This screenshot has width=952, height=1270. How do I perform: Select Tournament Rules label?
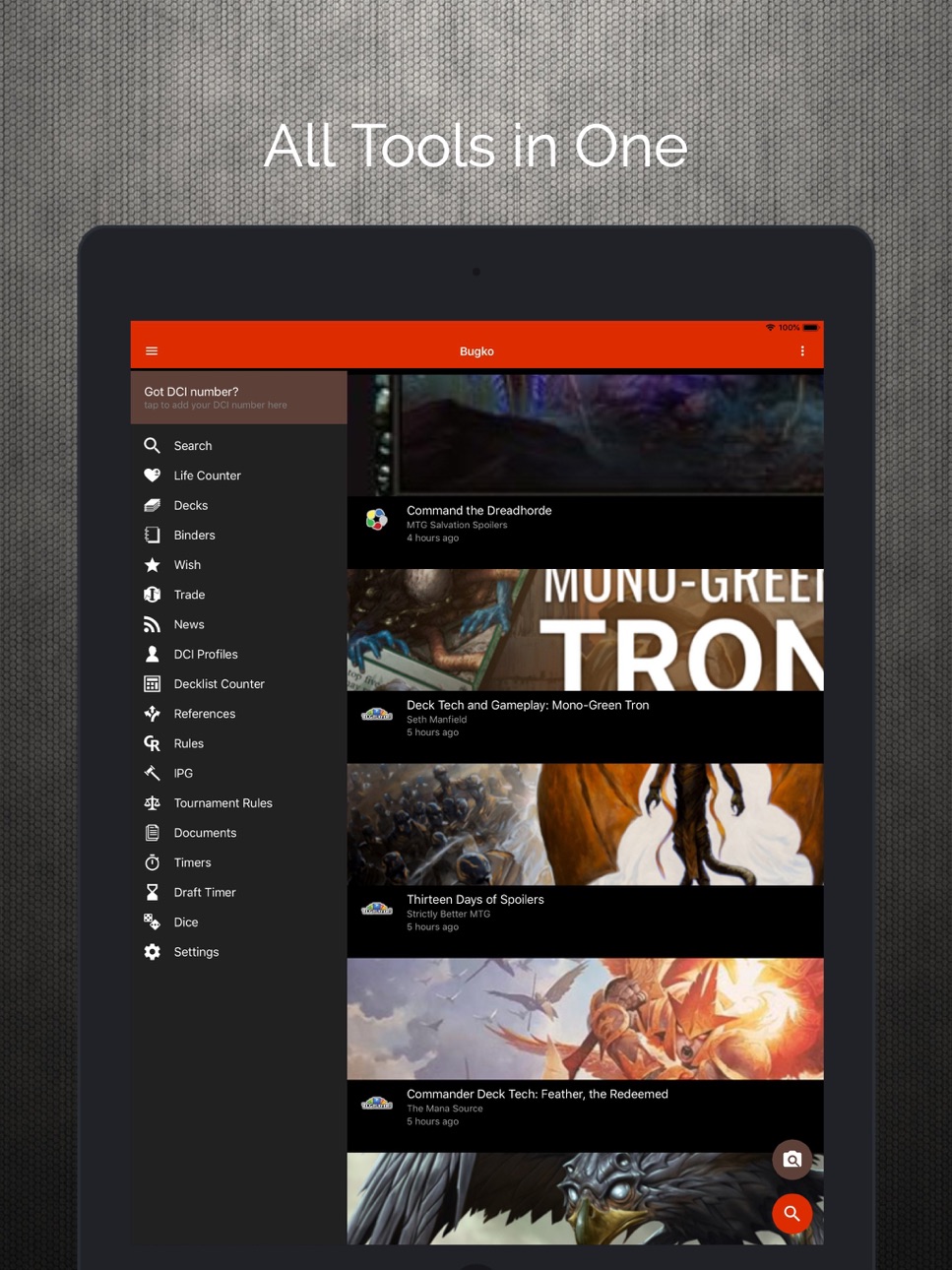click(x=222, y=802)
